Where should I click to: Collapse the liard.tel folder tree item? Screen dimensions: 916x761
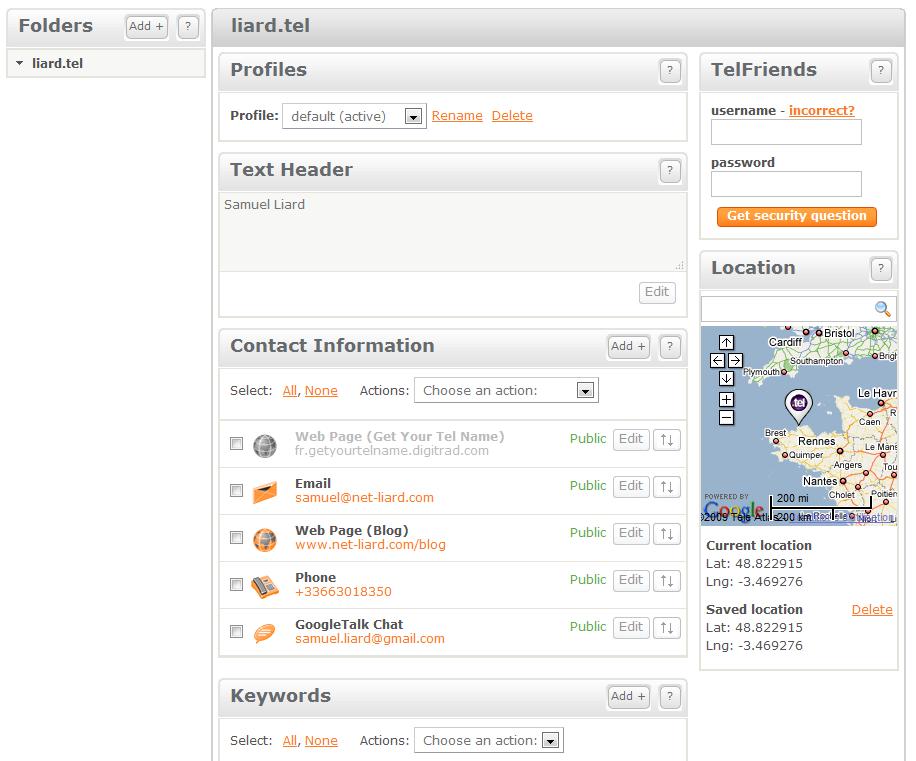click(x=20, y=63)
